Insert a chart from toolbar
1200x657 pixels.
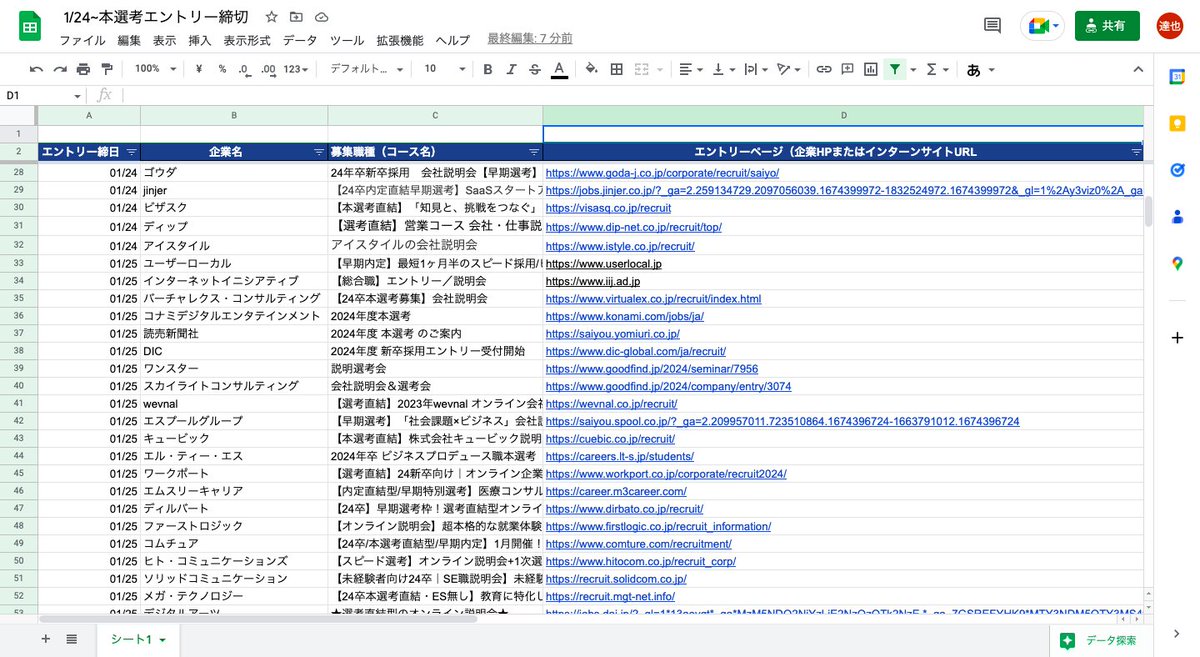[x=871, y=69]
